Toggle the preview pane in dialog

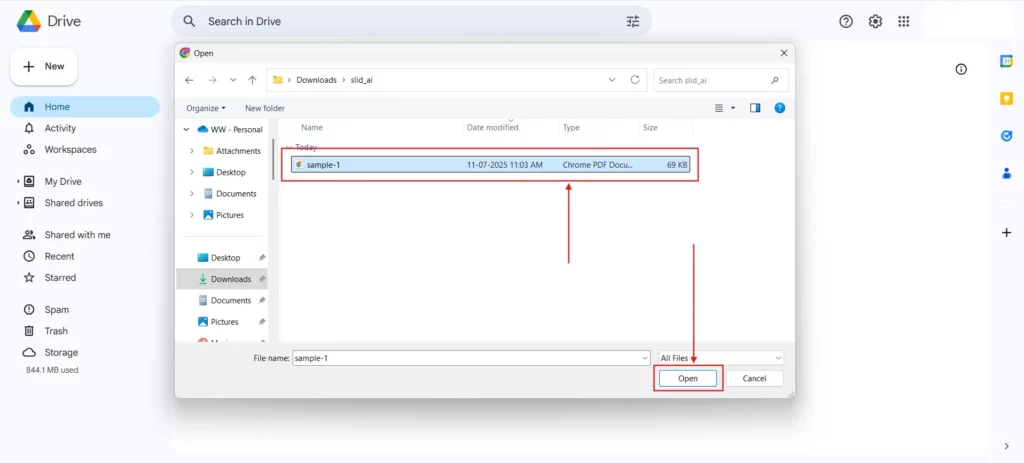755,108
